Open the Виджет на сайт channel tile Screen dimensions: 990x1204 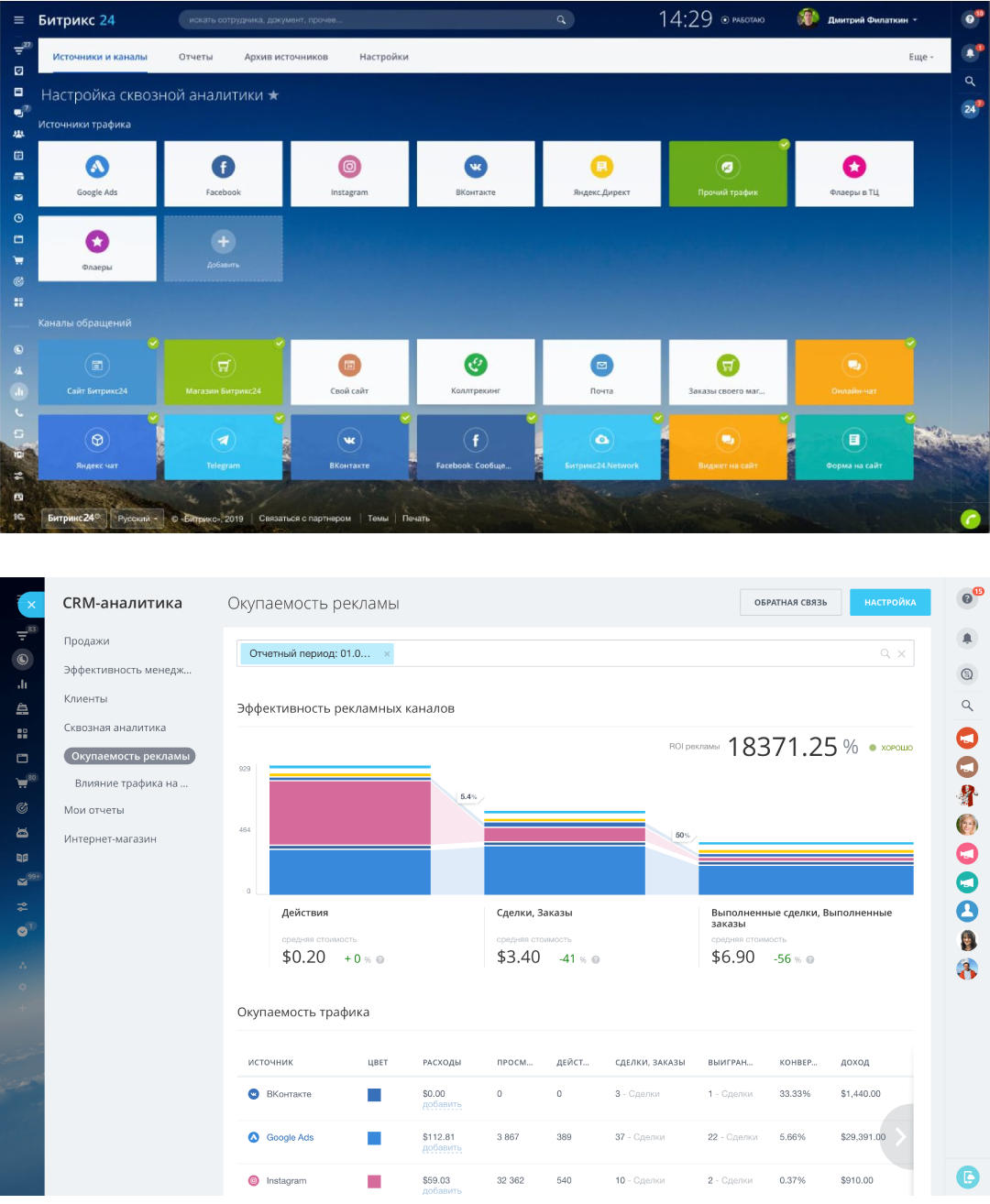pyautogui.click(x=728, y=447)
